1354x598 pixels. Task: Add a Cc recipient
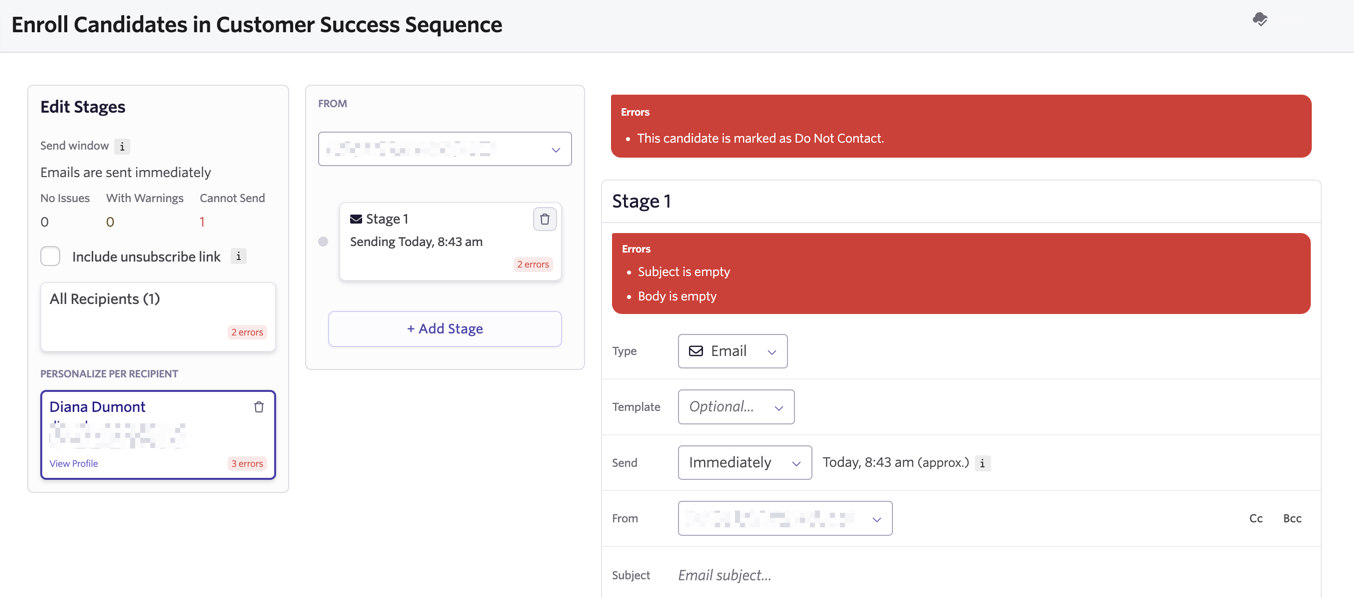(x=1256, y=518)
